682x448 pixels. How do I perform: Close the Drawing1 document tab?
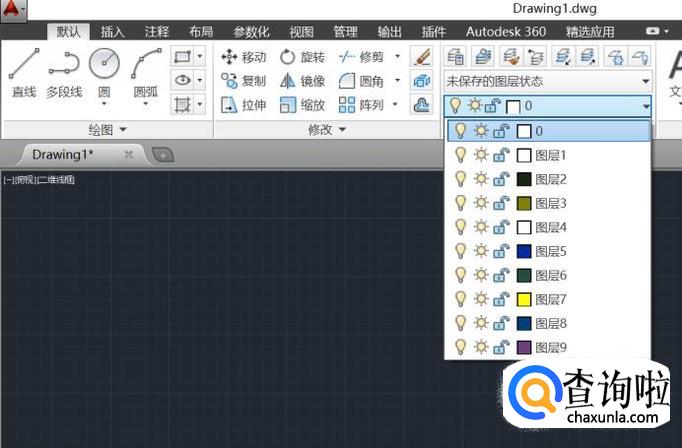click(128, 155)
